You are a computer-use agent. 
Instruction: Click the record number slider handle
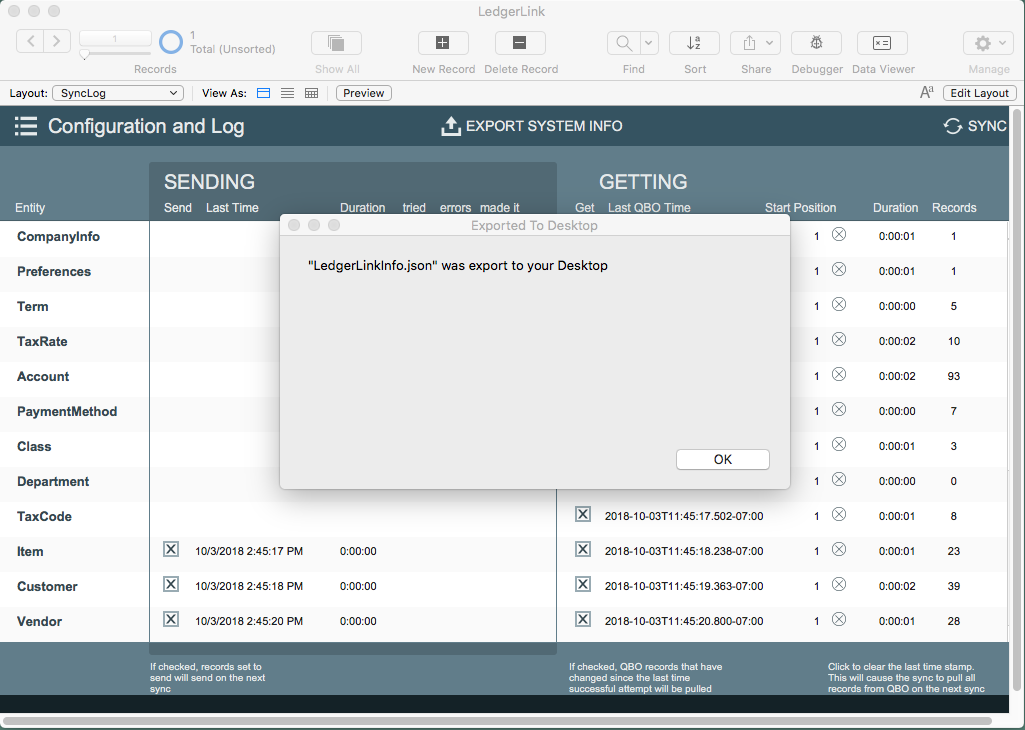(x=84, y=55)
